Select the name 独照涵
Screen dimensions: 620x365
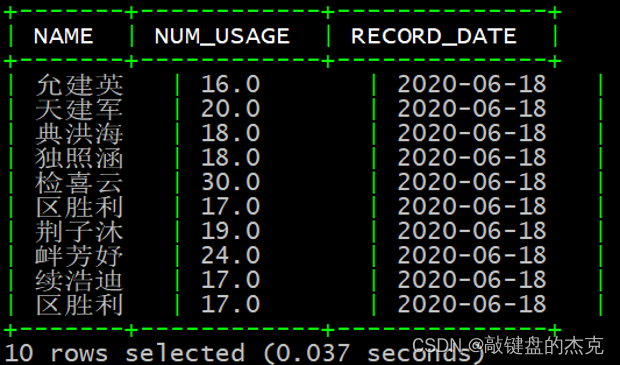click(79, 158)
